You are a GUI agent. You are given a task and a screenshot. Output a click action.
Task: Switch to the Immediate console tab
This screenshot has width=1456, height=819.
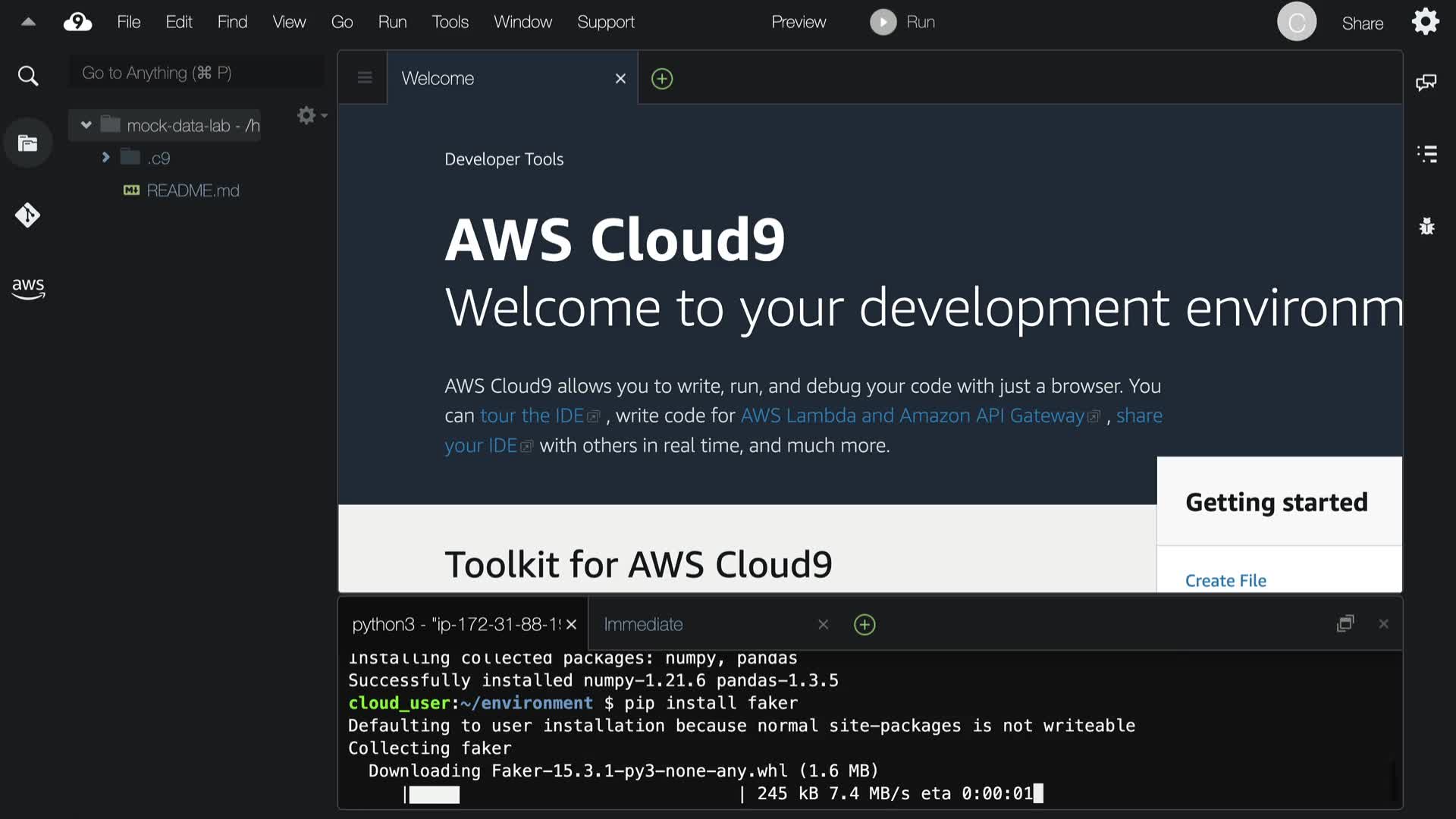(x=643, y=624)
